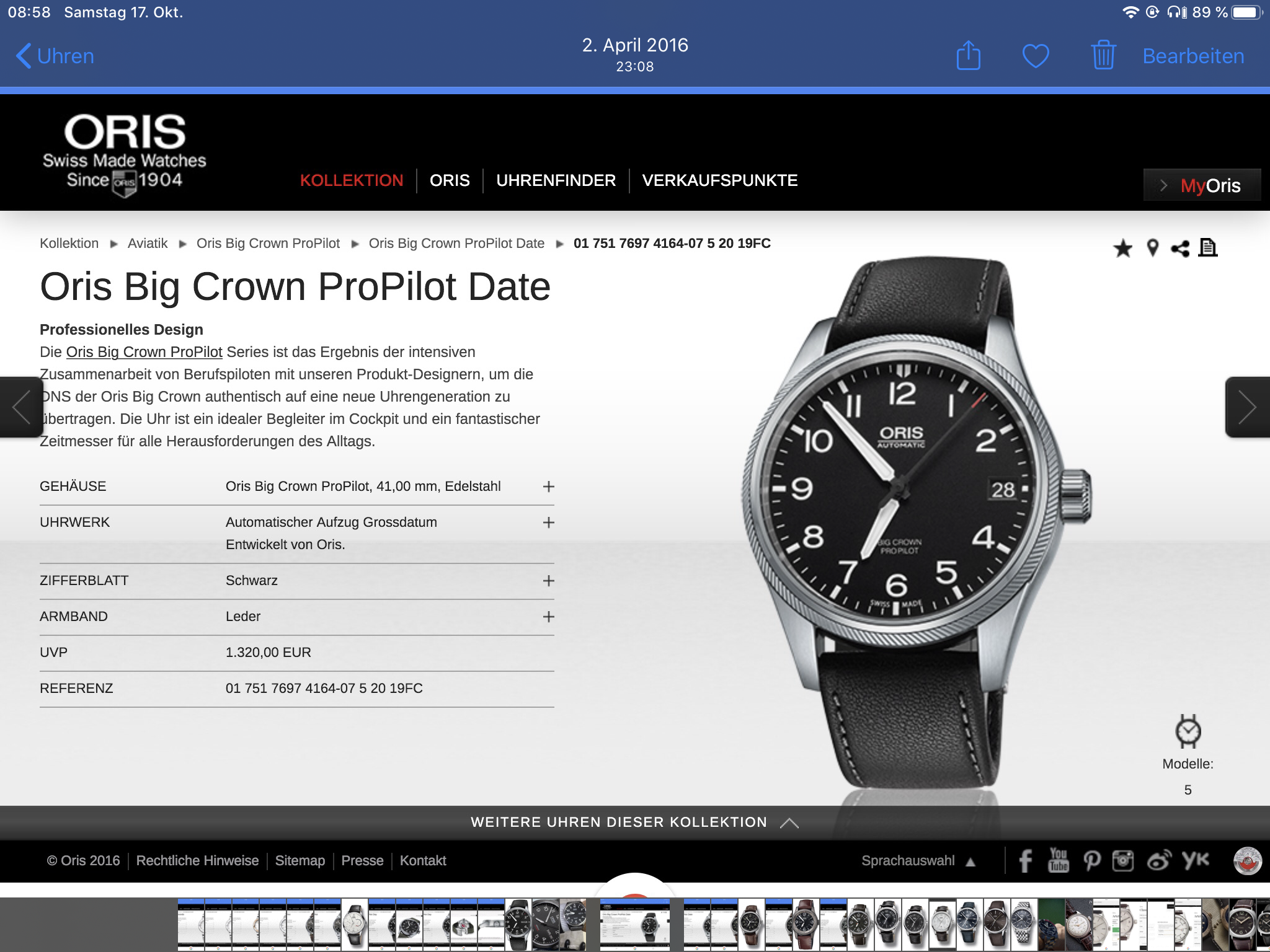Tap the share icon in top bar
The height and width of the screenshot is (952, 1270).
coord(968,56)
